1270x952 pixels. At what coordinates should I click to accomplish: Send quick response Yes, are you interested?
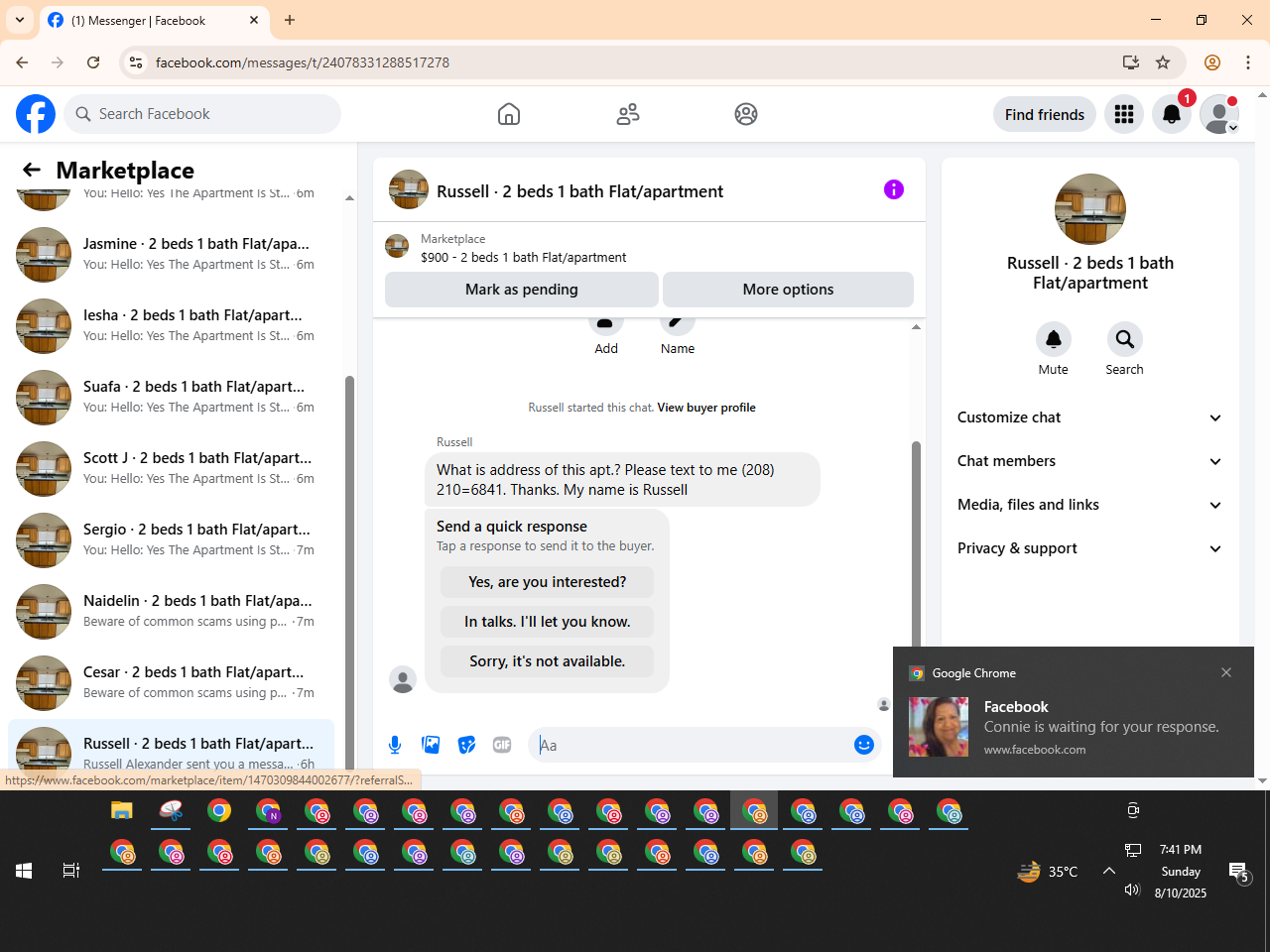pyautogui.click(x=548, y=582)
